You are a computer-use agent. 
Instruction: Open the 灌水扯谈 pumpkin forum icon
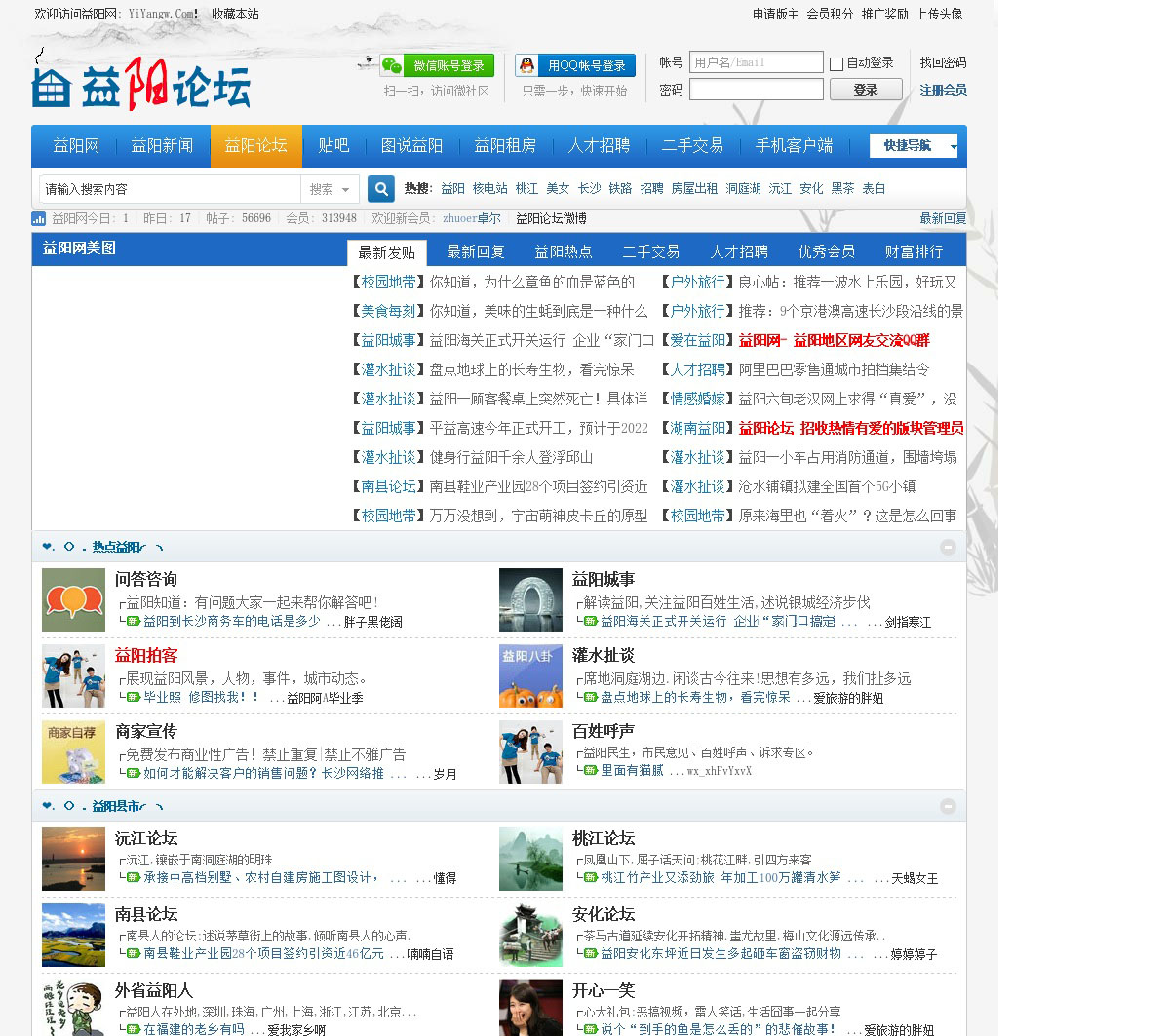tap(530, 675)
